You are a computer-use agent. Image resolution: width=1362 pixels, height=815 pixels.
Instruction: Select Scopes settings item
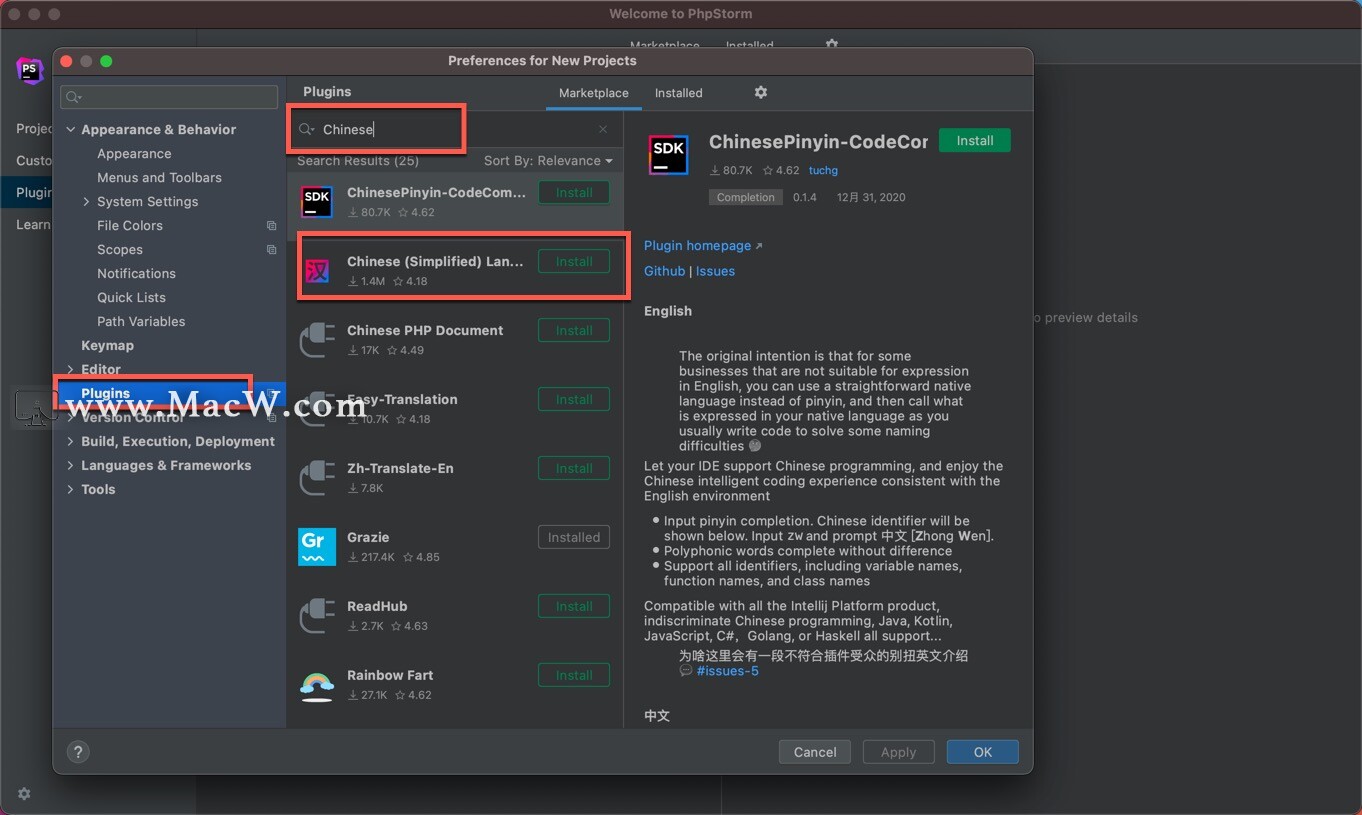[x=120, y=250]
